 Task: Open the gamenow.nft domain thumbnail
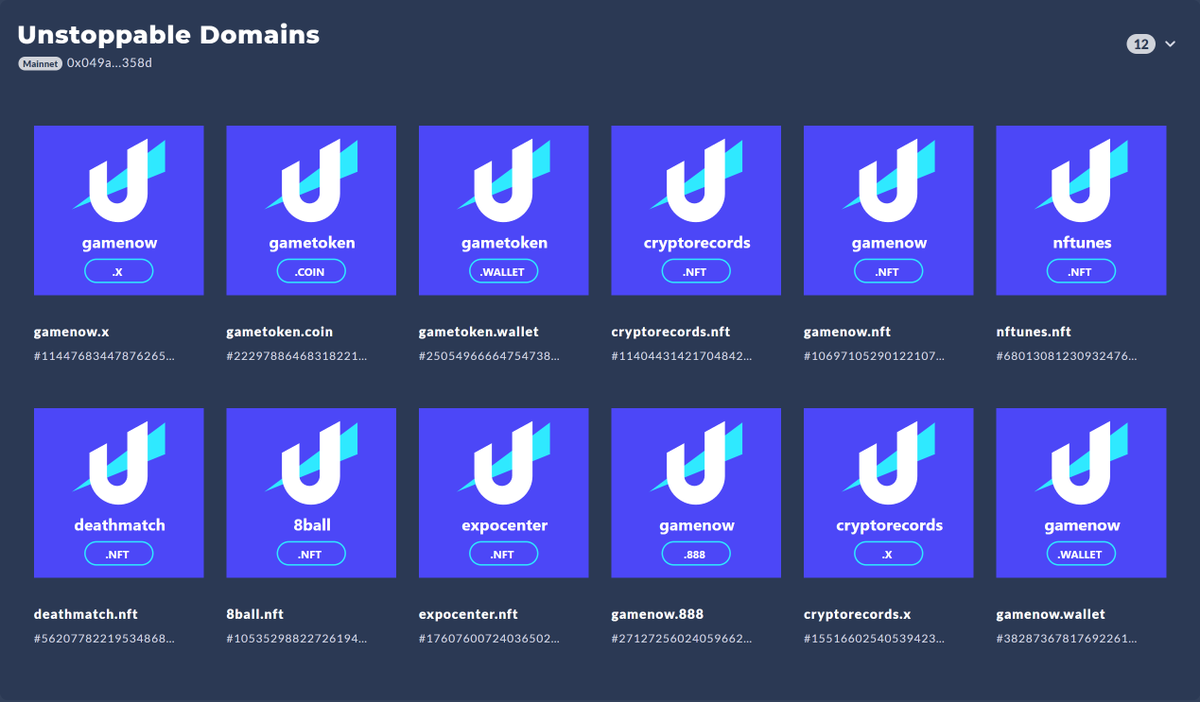click(x=889, y=211)
